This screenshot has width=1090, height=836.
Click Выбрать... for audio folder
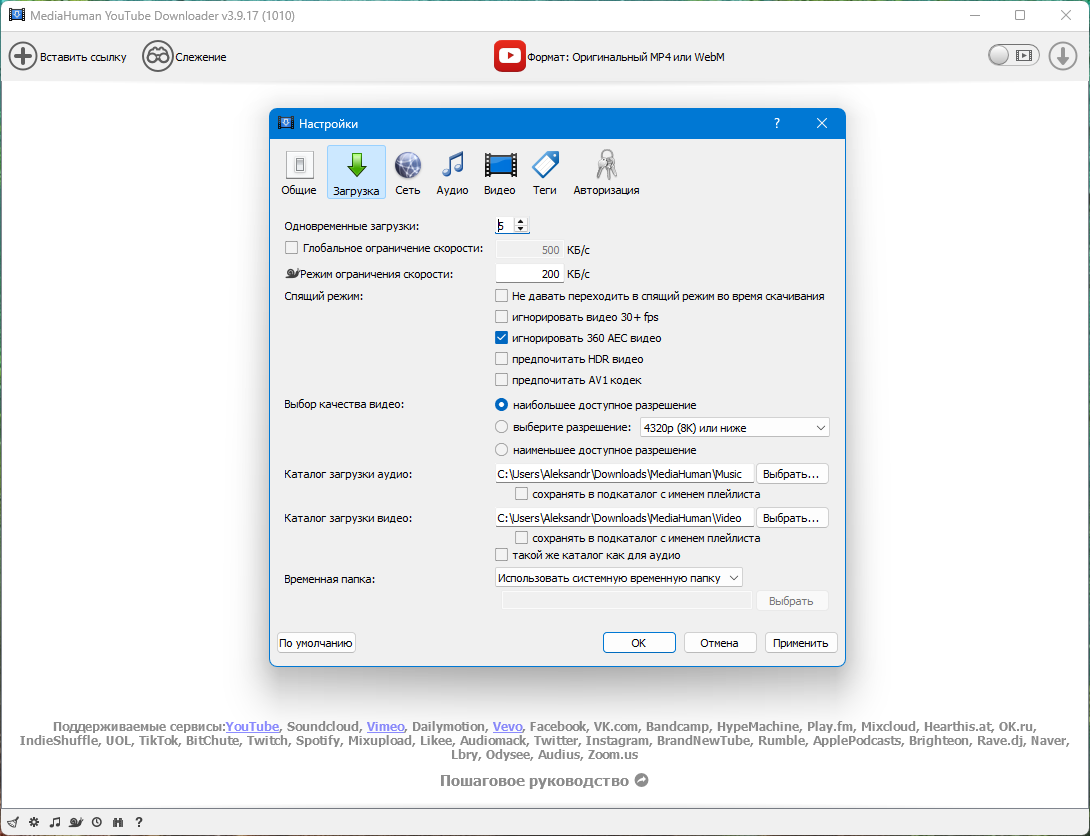click(791, 474)
